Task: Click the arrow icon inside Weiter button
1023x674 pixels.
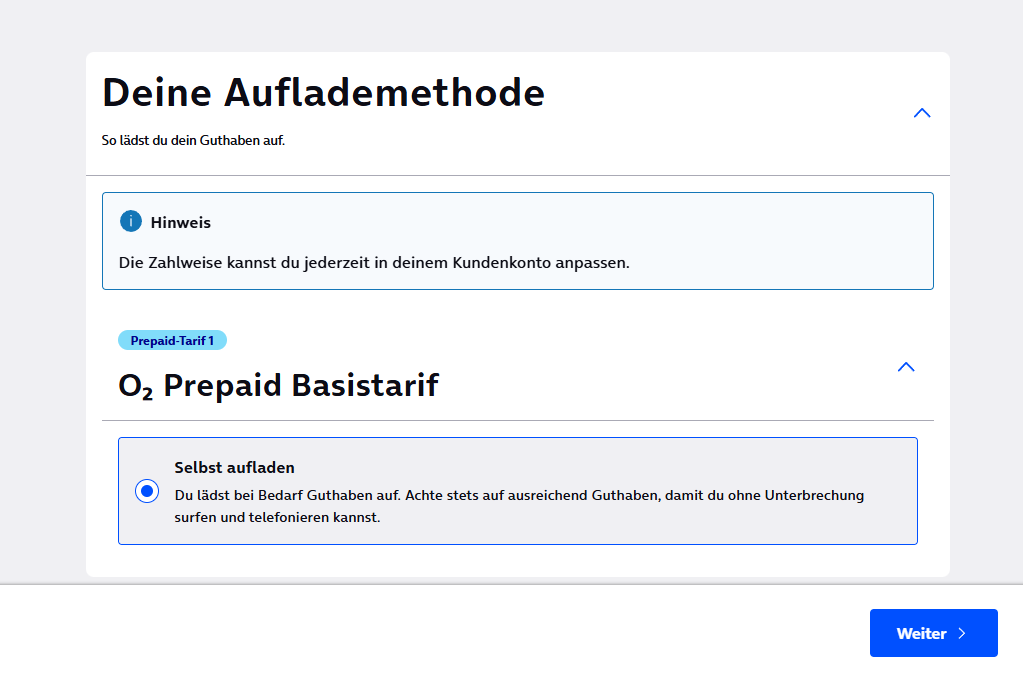Action: [962, 633]
